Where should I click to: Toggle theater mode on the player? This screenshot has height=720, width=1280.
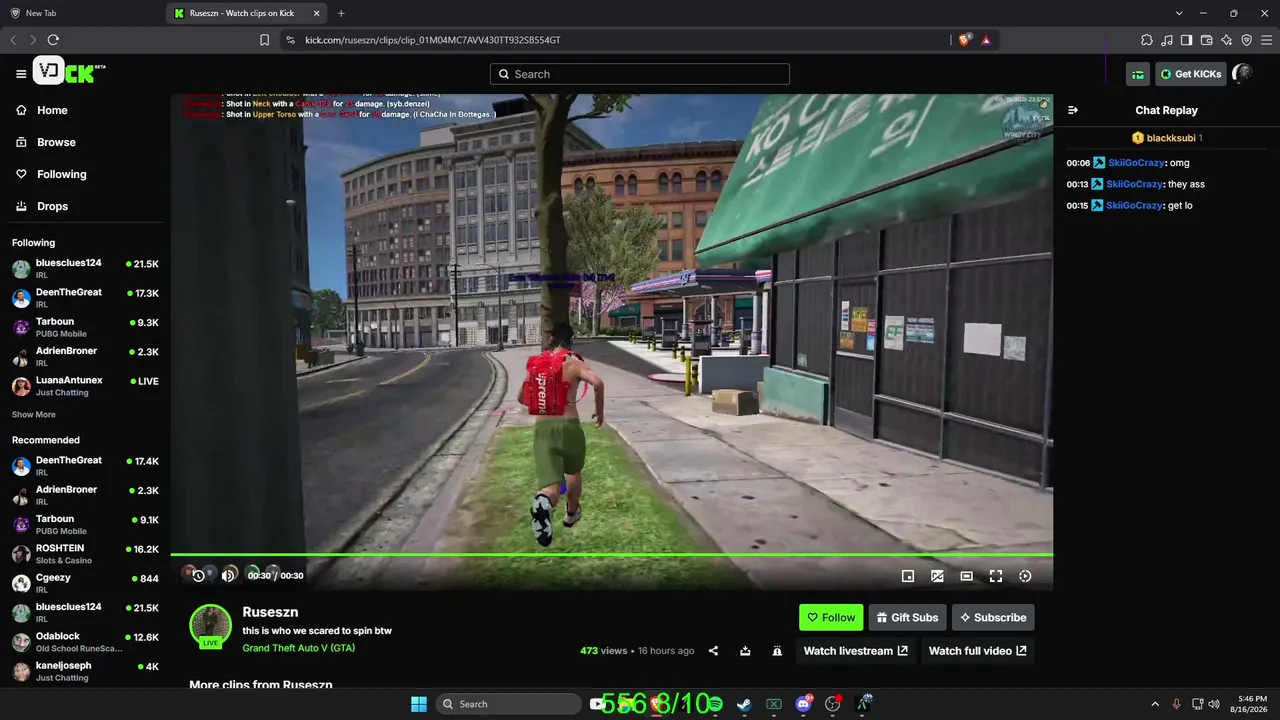tap(966, 576)
